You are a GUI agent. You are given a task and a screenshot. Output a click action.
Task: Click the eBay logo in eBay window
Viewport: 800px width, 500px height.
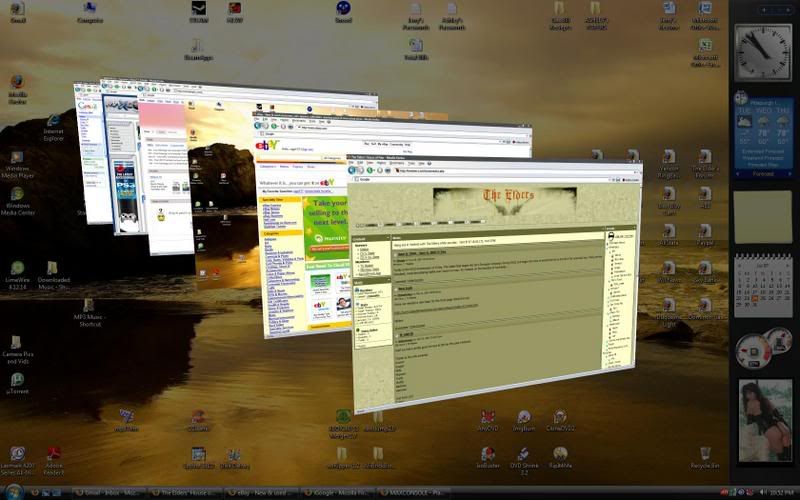267,145
